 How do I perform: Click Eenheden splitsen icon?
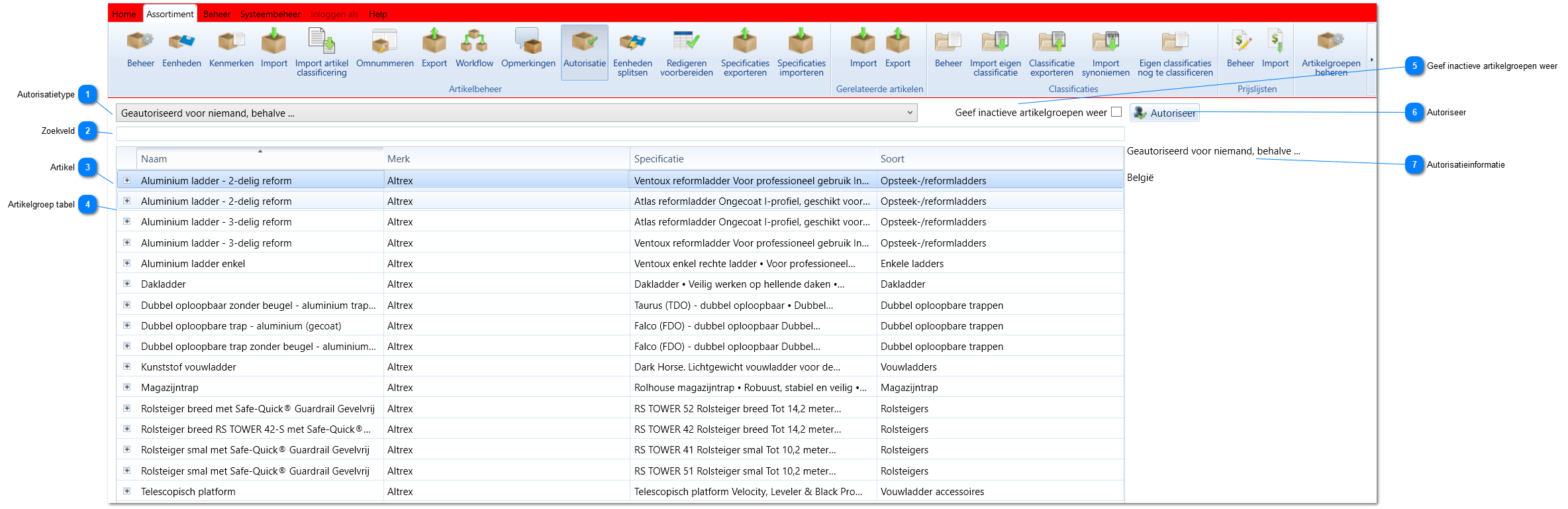pyautogui.click(x=632, y=53)
